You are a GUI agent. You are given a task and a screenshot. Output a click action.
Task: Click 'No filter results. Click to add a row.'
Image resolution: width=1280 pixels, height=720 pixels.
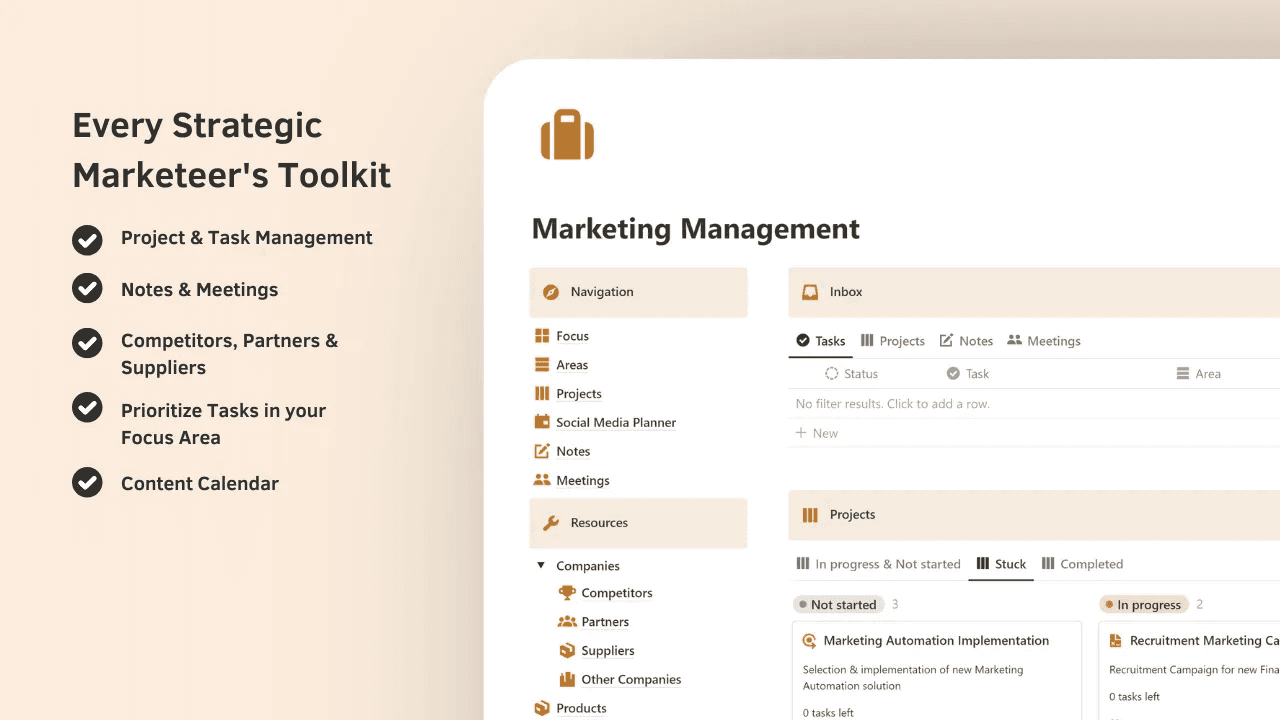pos(892,404)
